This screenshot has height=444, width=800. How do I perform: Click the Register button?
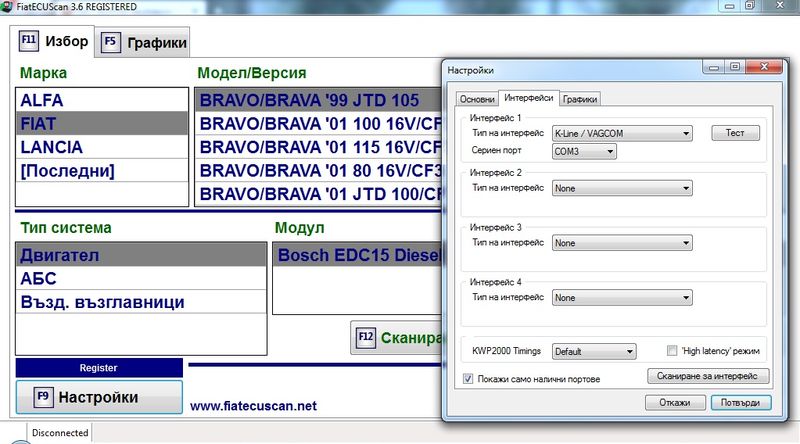[x=99, y=368]
